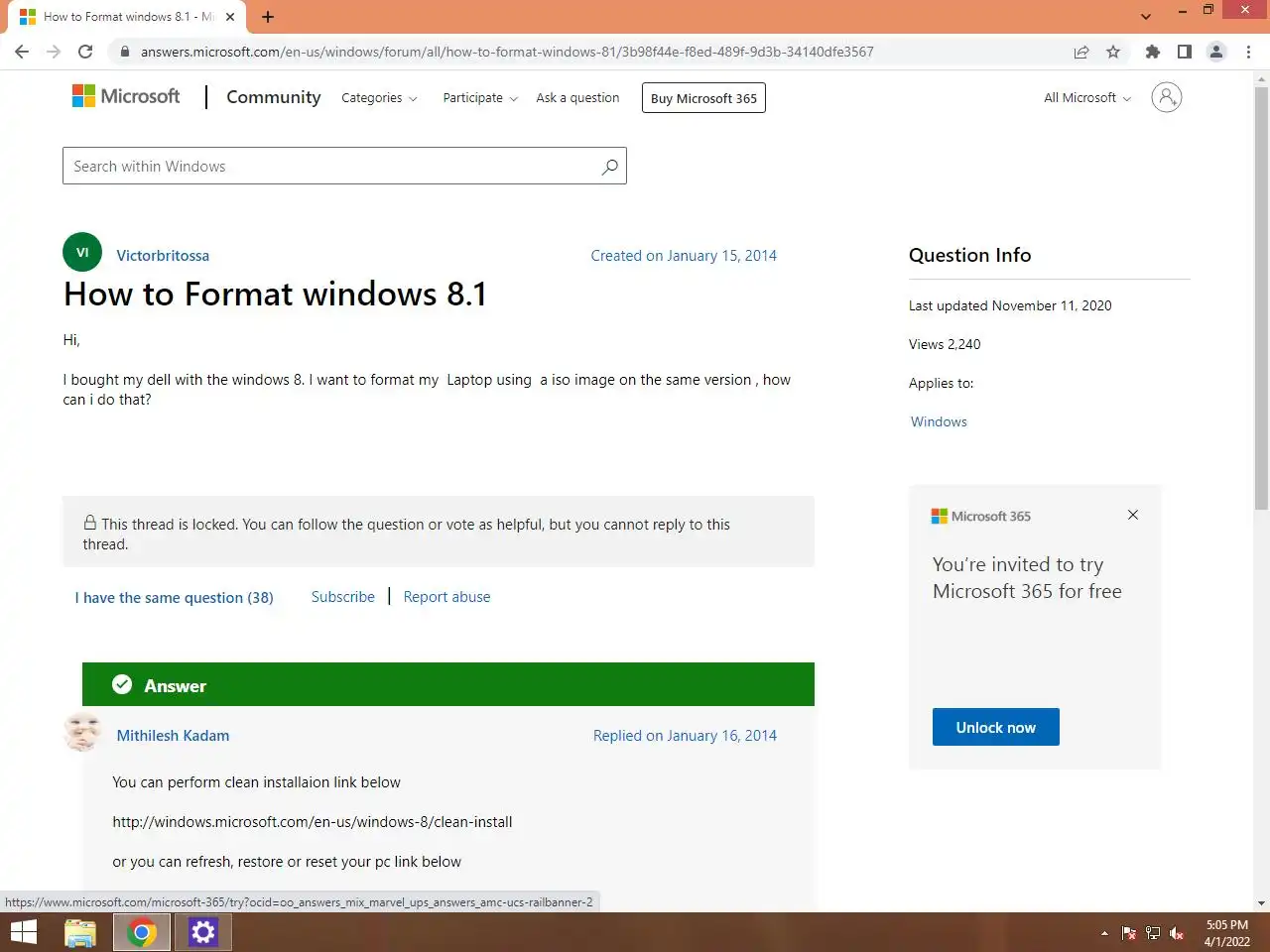This screenshot has height=952, width=1270.
Task: Click the green Answer checkmark icon
Action: point(122,684)
